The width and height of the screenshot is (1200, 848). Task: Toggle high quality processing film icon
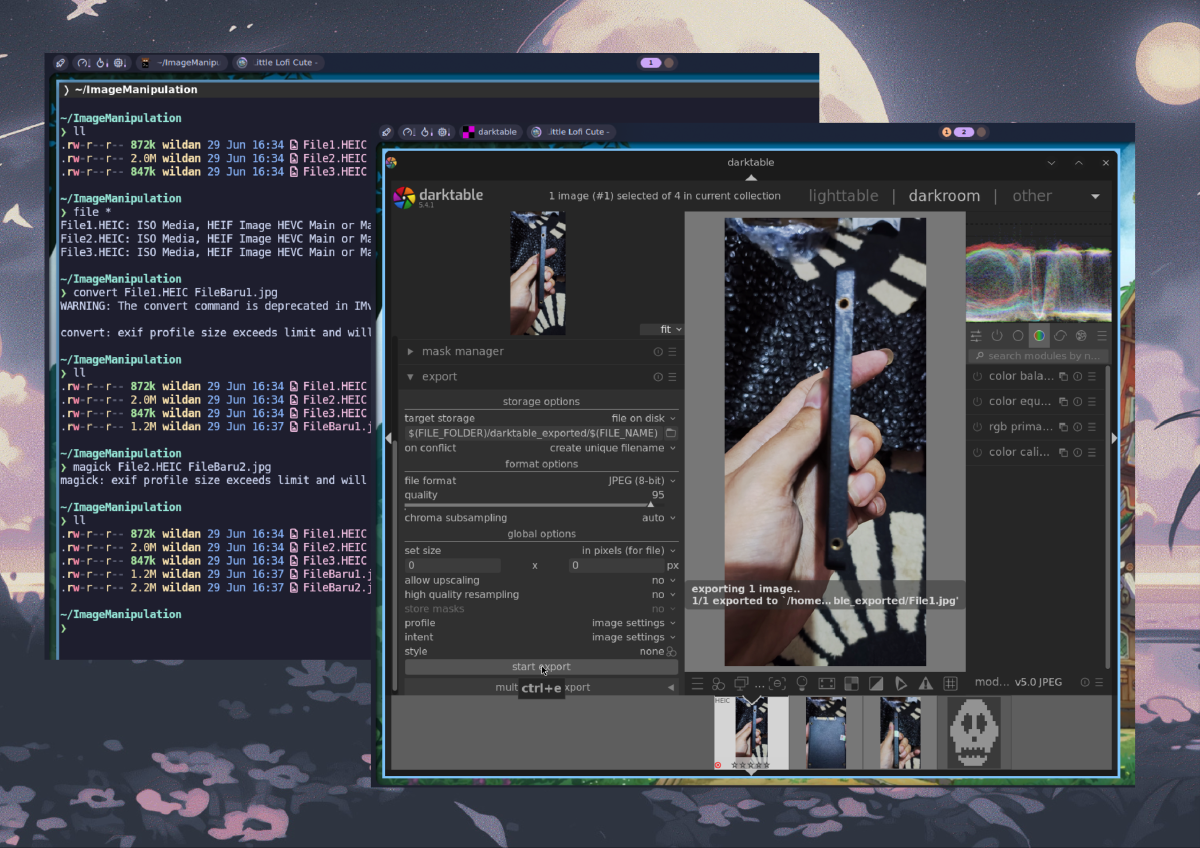click(826, 684)
